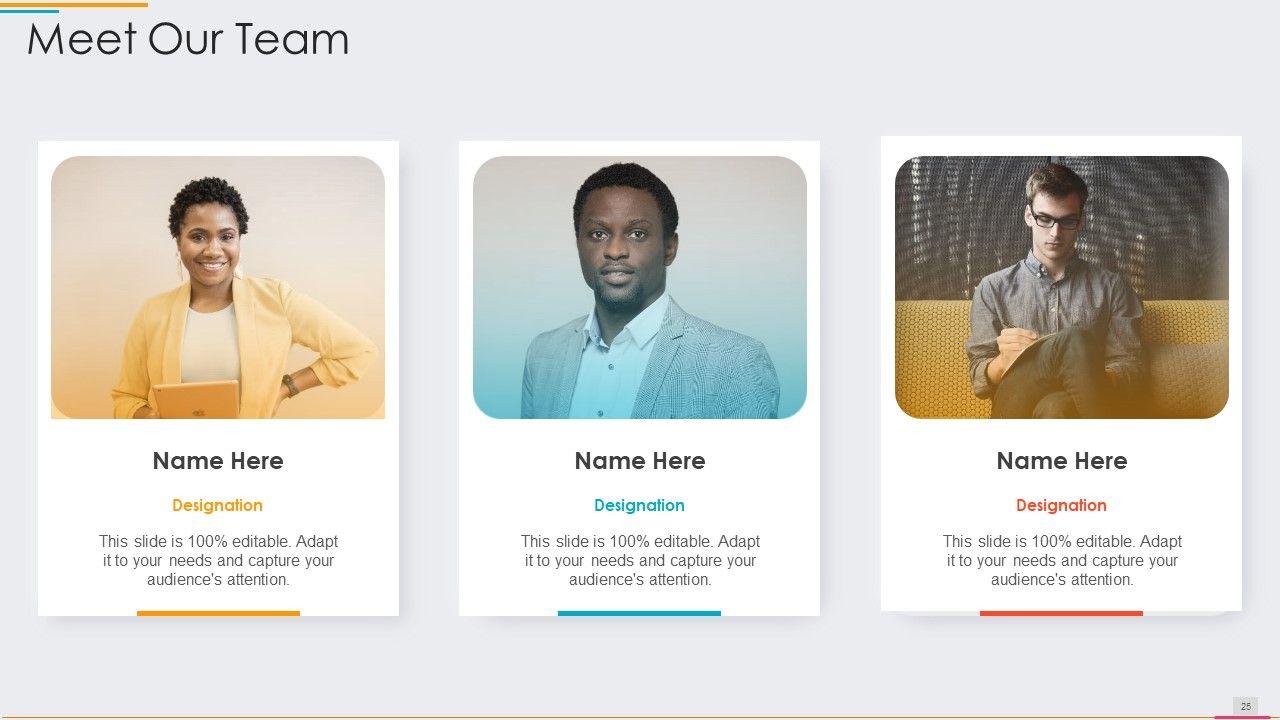The image size is (1280, 720).
Task: Select the seated man with glasses photo
Action: pyautogui.click(x=1061, y=287)
